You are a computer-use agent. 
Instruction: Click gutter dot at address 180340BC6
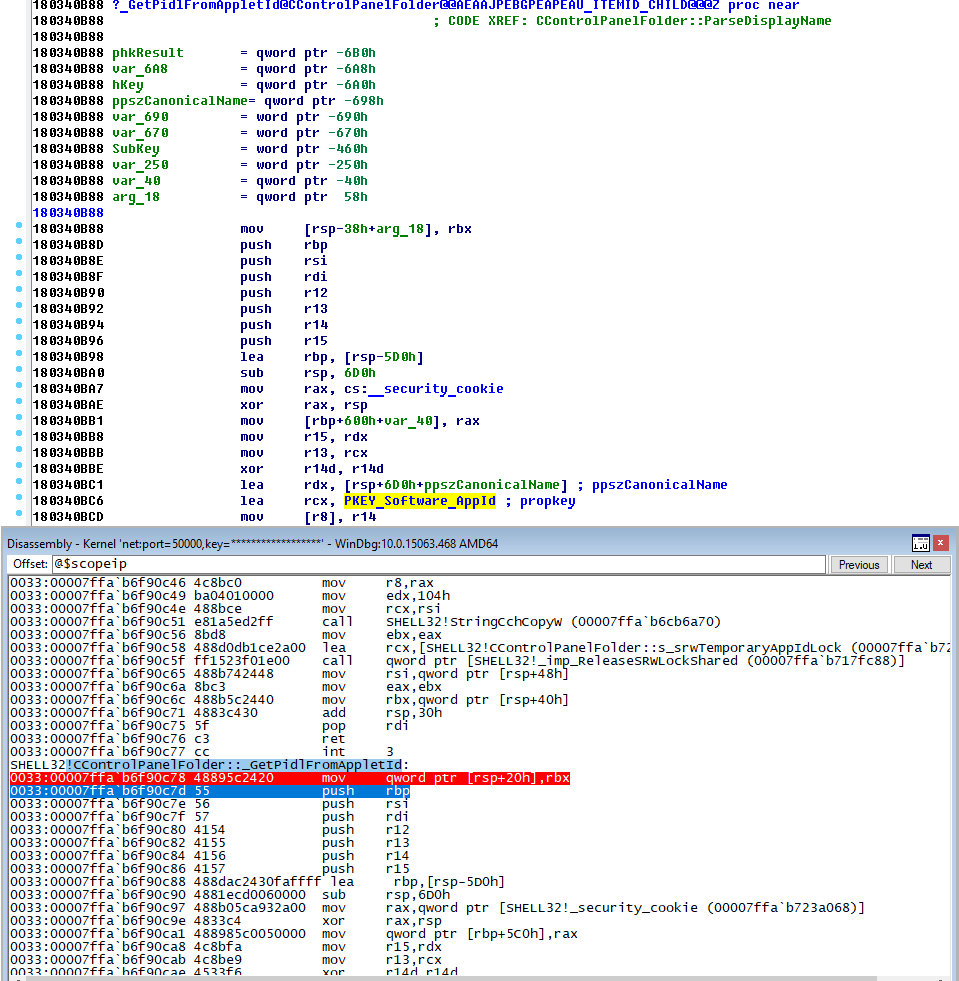click(x=19, y=500)
